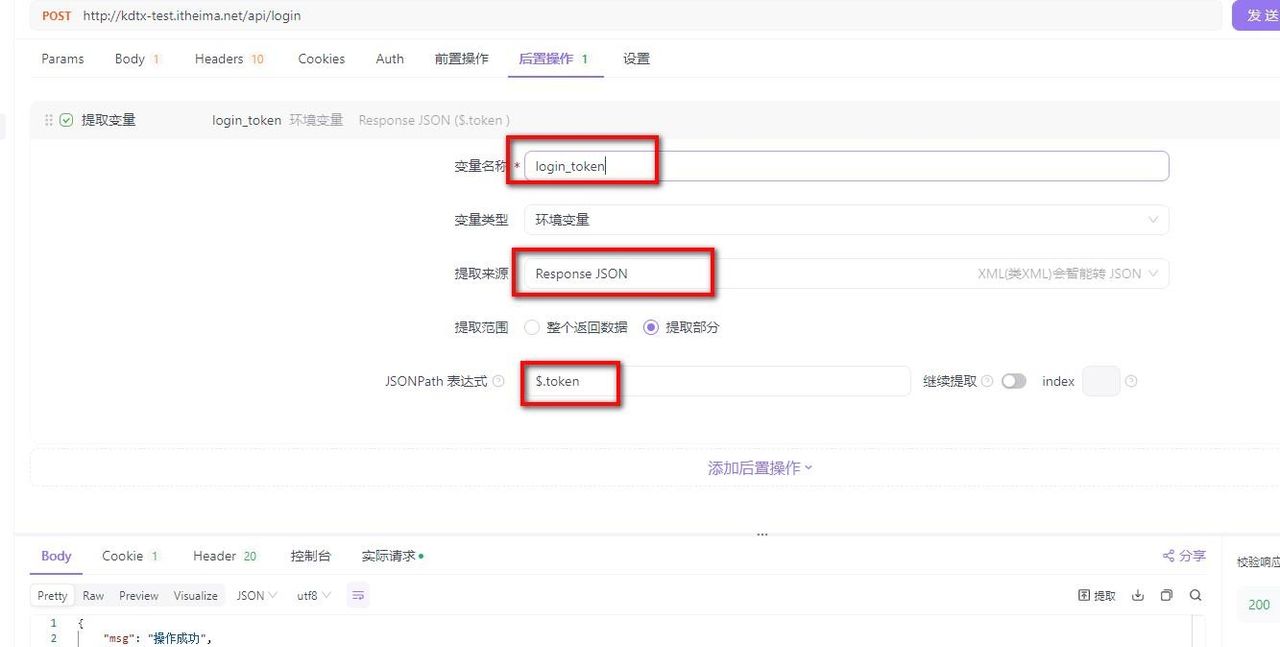
Task: Click the help icon next to index field
Action: 1131,381
